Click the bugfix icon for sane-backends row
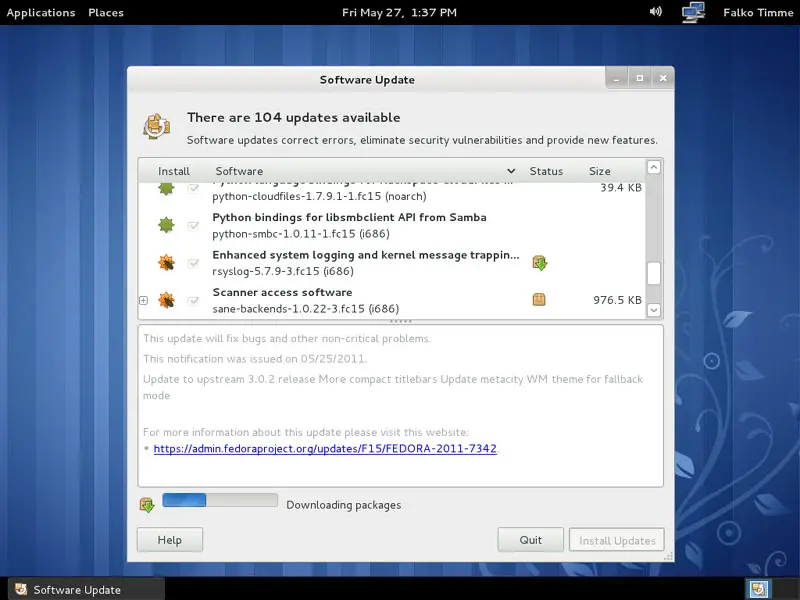800x600 pixels. coord(166,300)
